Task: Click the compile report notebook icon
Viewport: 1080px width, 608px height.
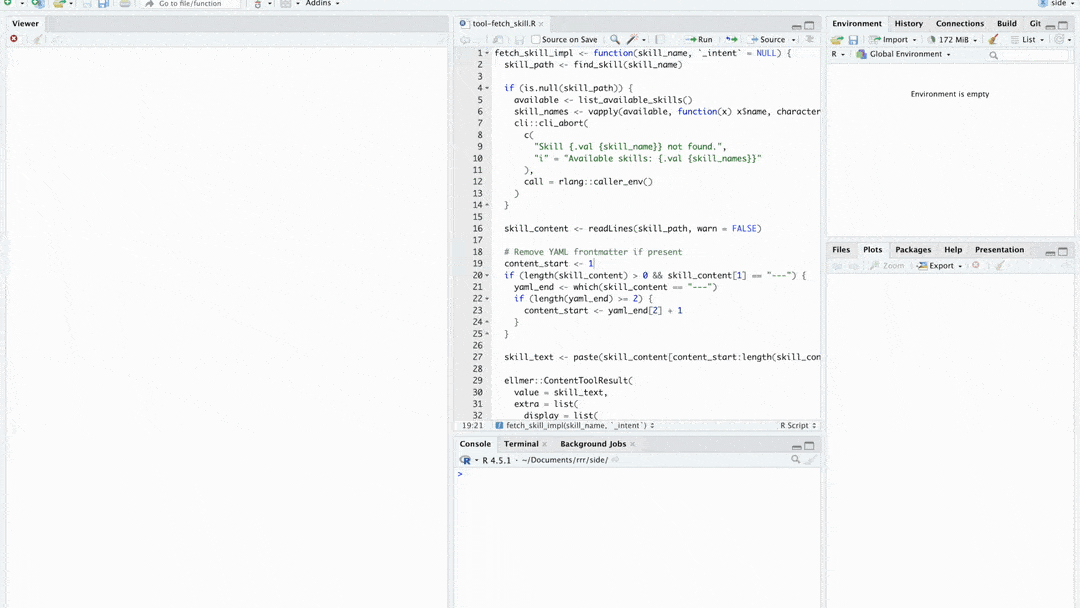Action: click(x=660, y=40)
